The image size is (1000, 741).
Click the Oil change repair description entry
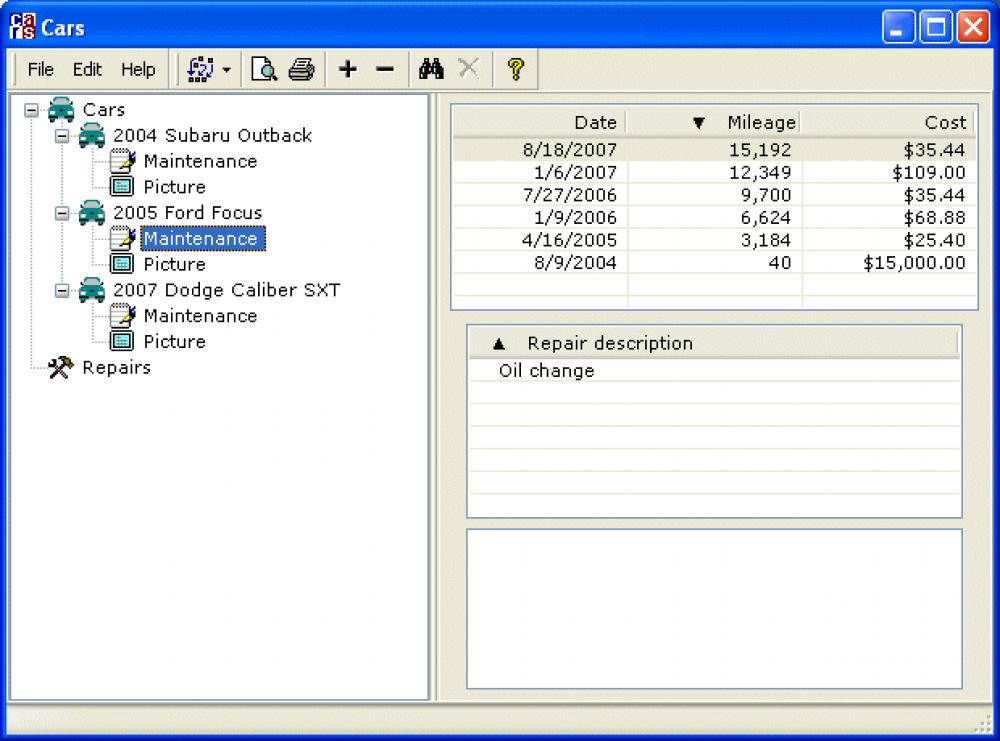coord(545,370)
